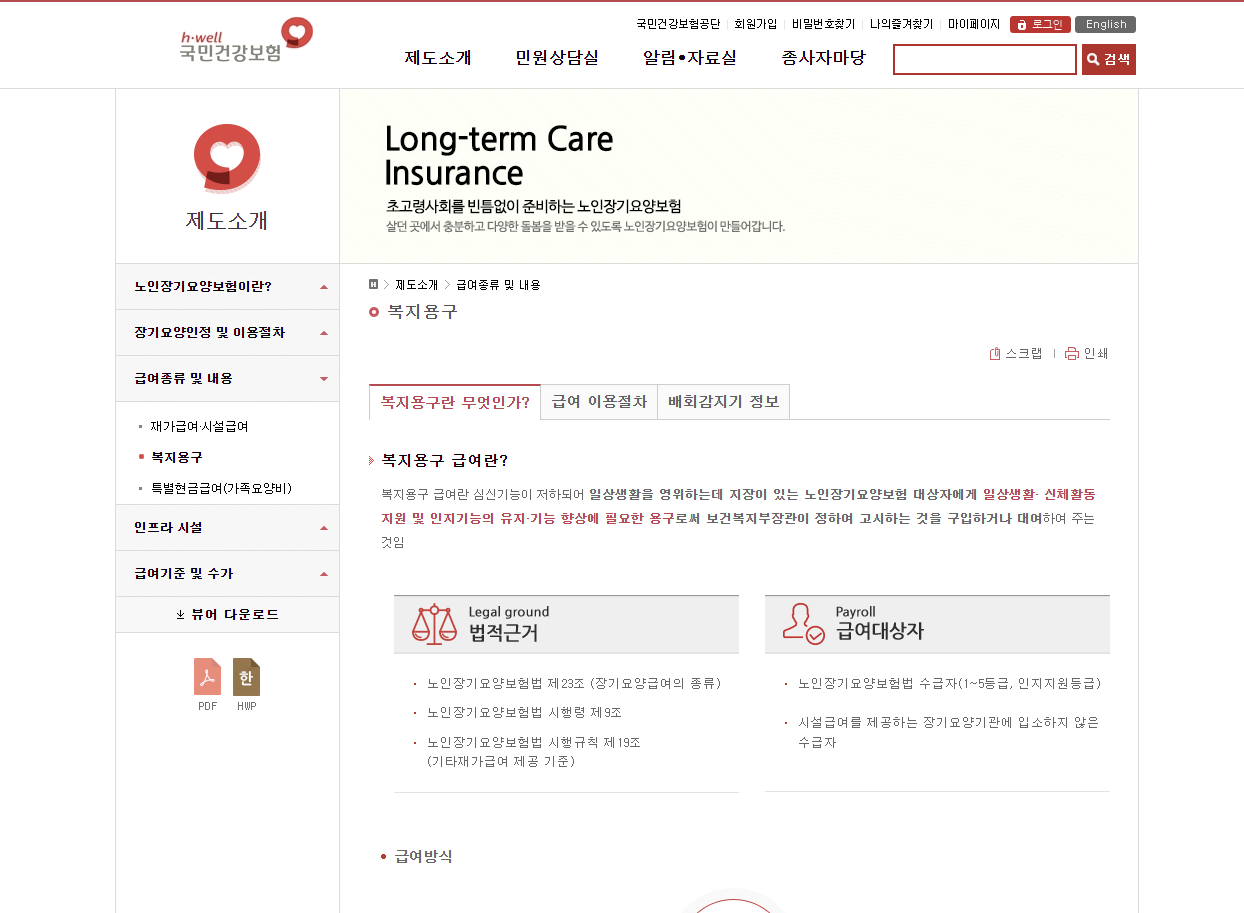Image resolution: width=1244 pixels, height=913 pixels.
Task: Switch to the 배회감지기 정보 tab
Action: (723, 401)
